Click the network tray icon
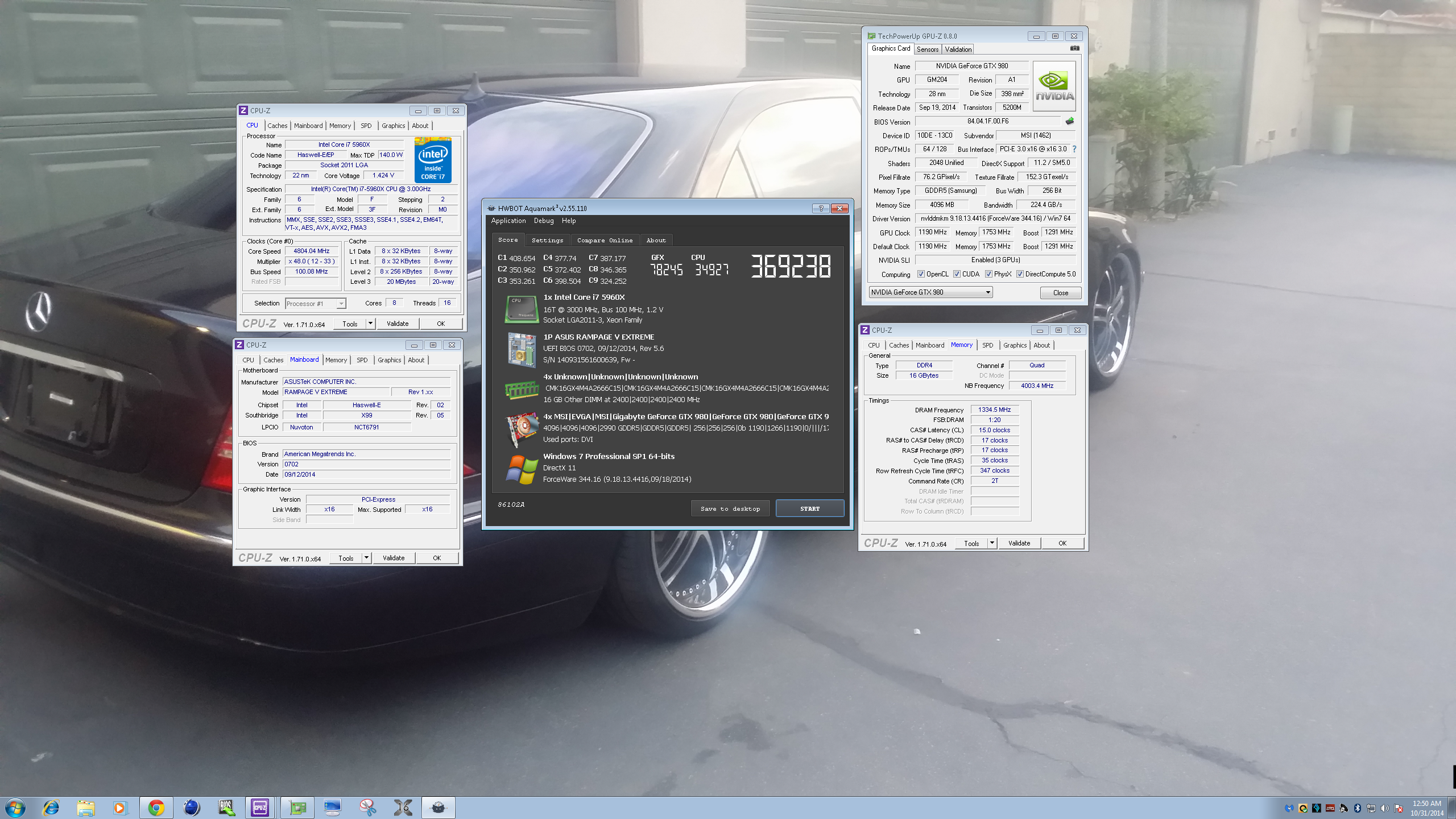This screenshot has height=819, width=1456. click(1371, 808)
